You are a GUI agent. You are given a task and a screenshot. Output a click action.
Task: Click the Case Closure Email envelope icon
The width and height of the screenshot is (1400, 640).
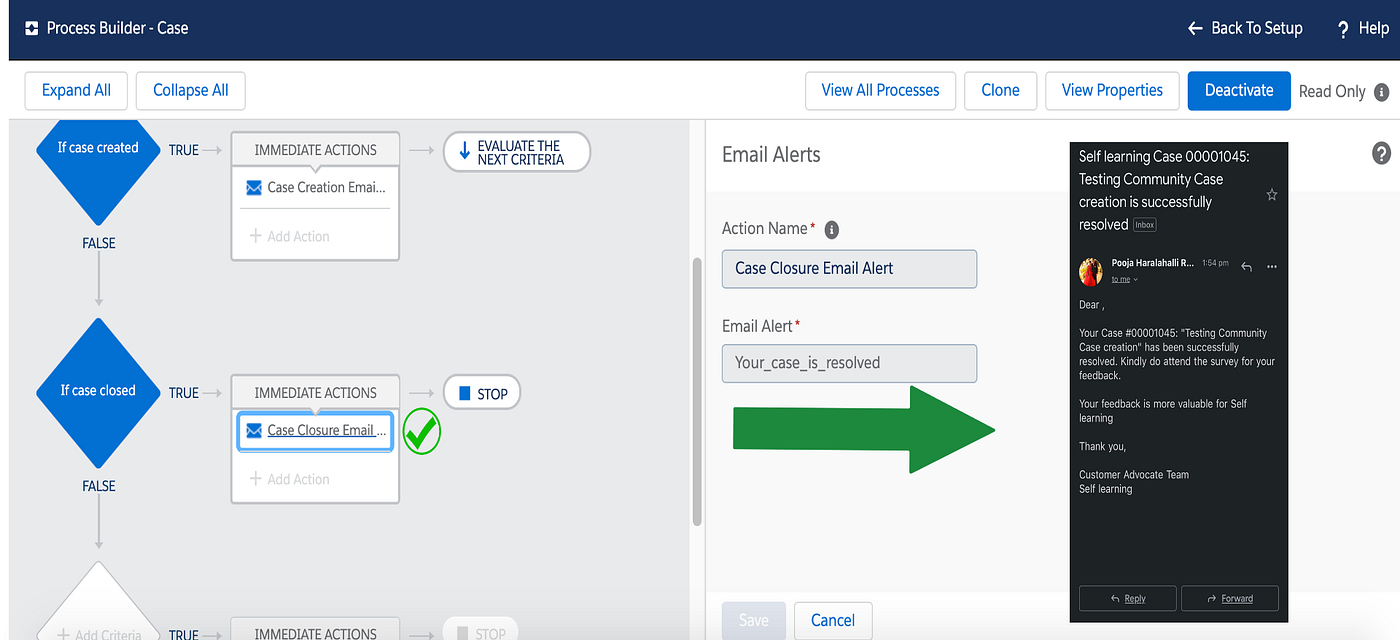coord(254,430)
